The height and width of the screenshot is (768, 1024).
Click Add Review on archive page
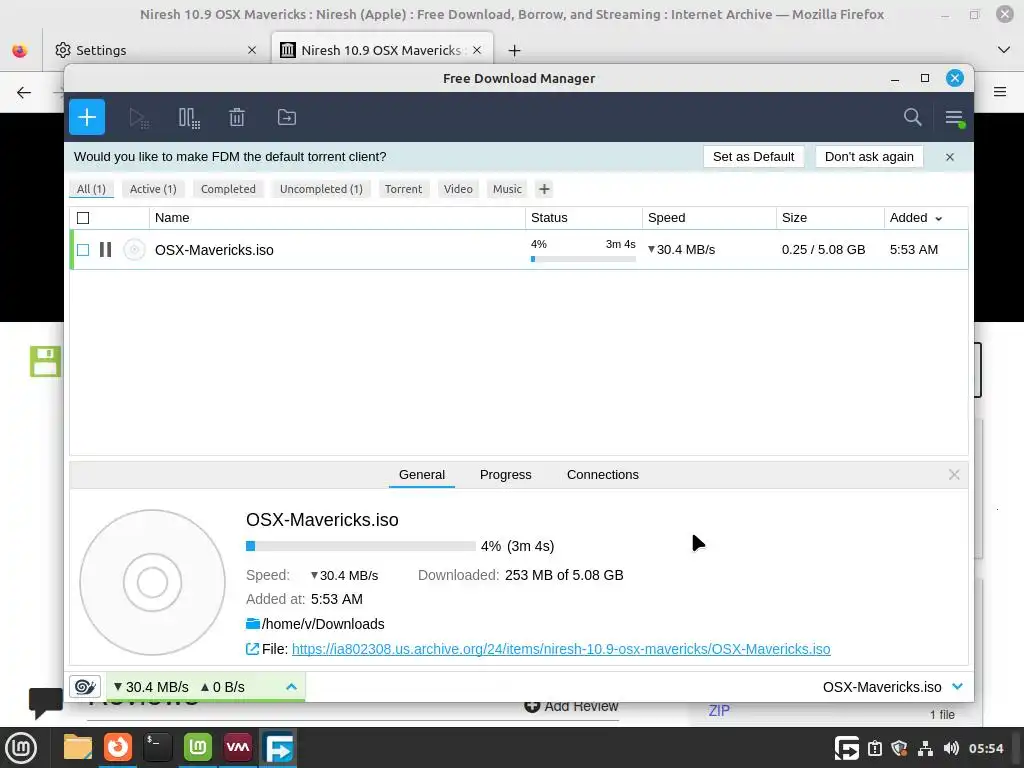pyautogui.click(x=571, y=706)
